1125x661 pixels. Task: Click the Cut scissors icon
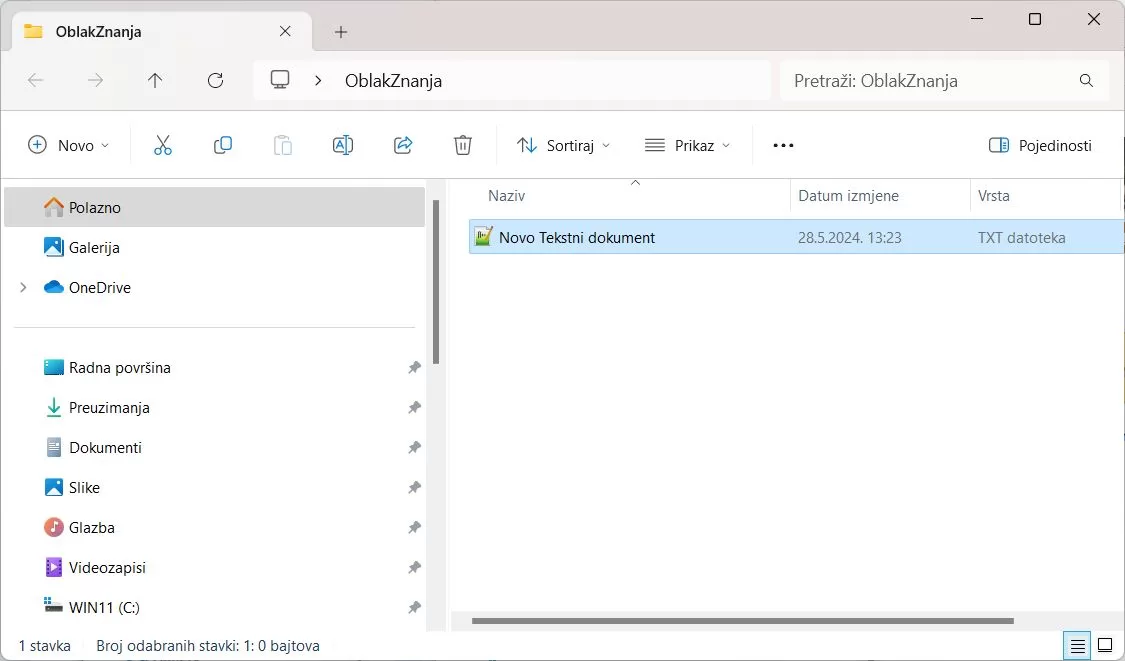(x=163, y=145)
